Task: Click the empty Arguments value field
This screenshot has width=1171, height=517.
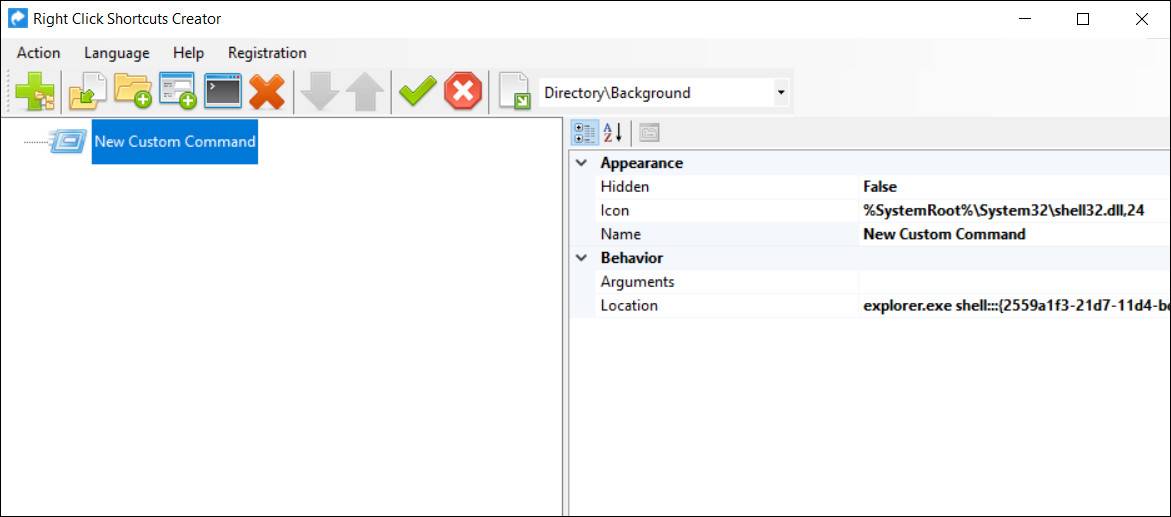Action: [x=1014, y=282]
